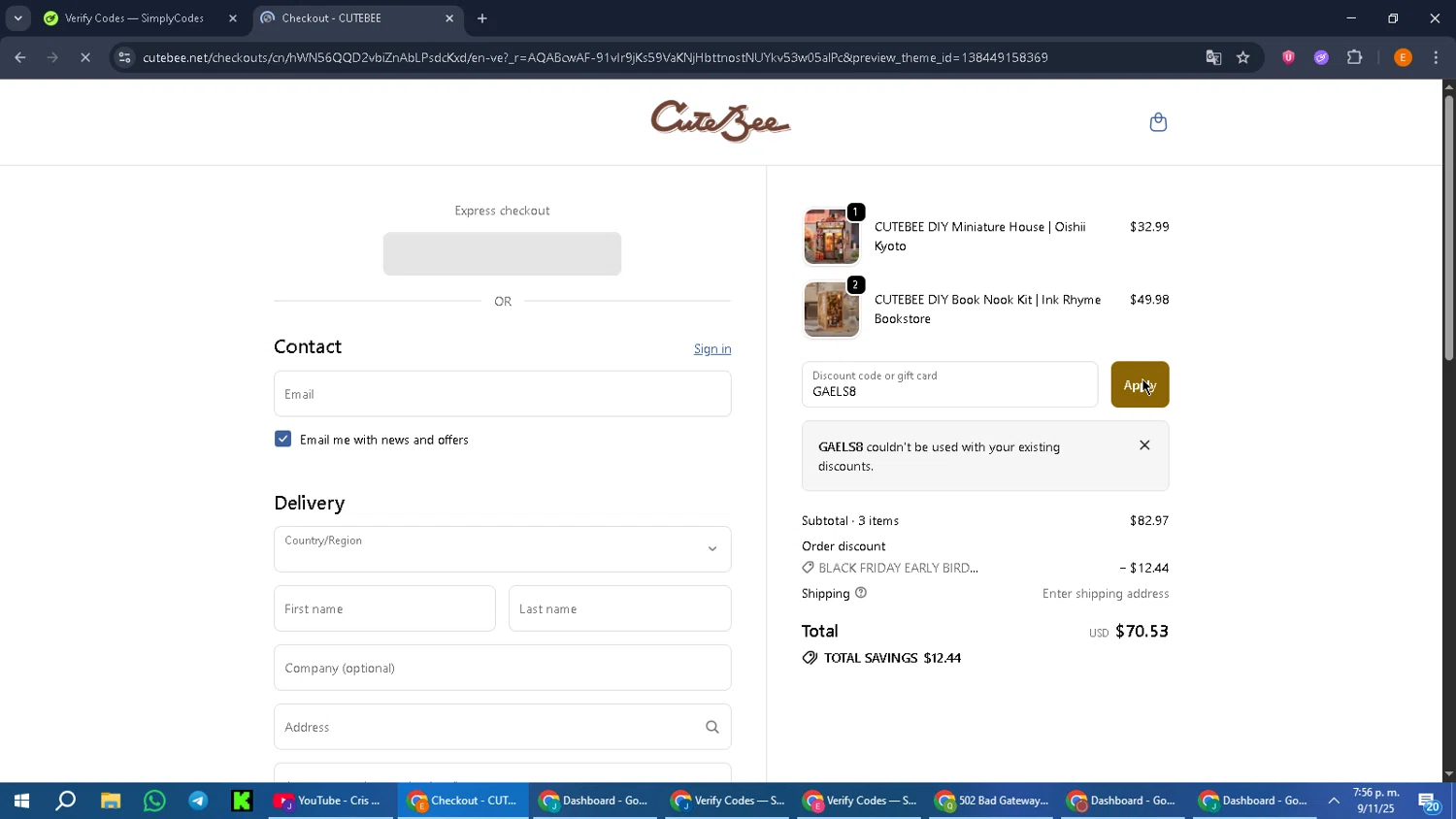Open Telegram from the taskbar

tap(198, 801)
